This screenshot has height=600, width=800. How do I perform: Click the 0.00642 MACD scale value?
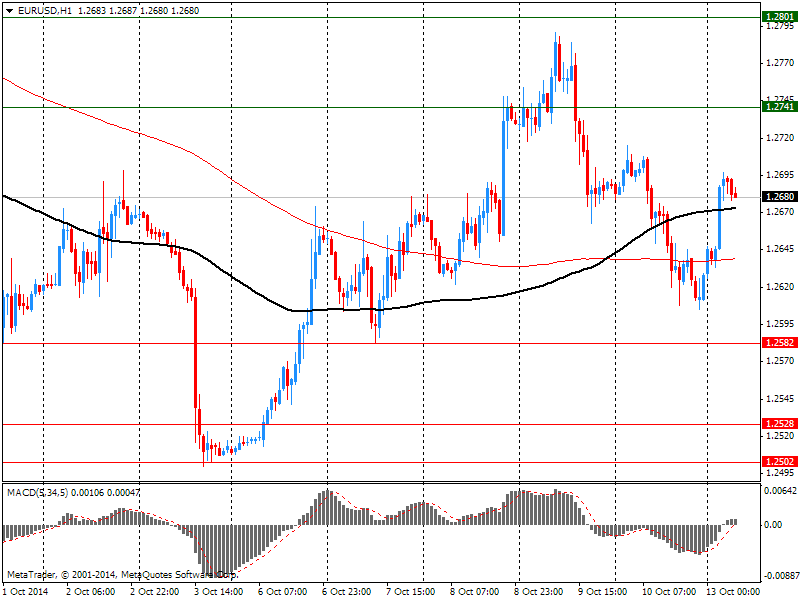click(x=780, y=491)
